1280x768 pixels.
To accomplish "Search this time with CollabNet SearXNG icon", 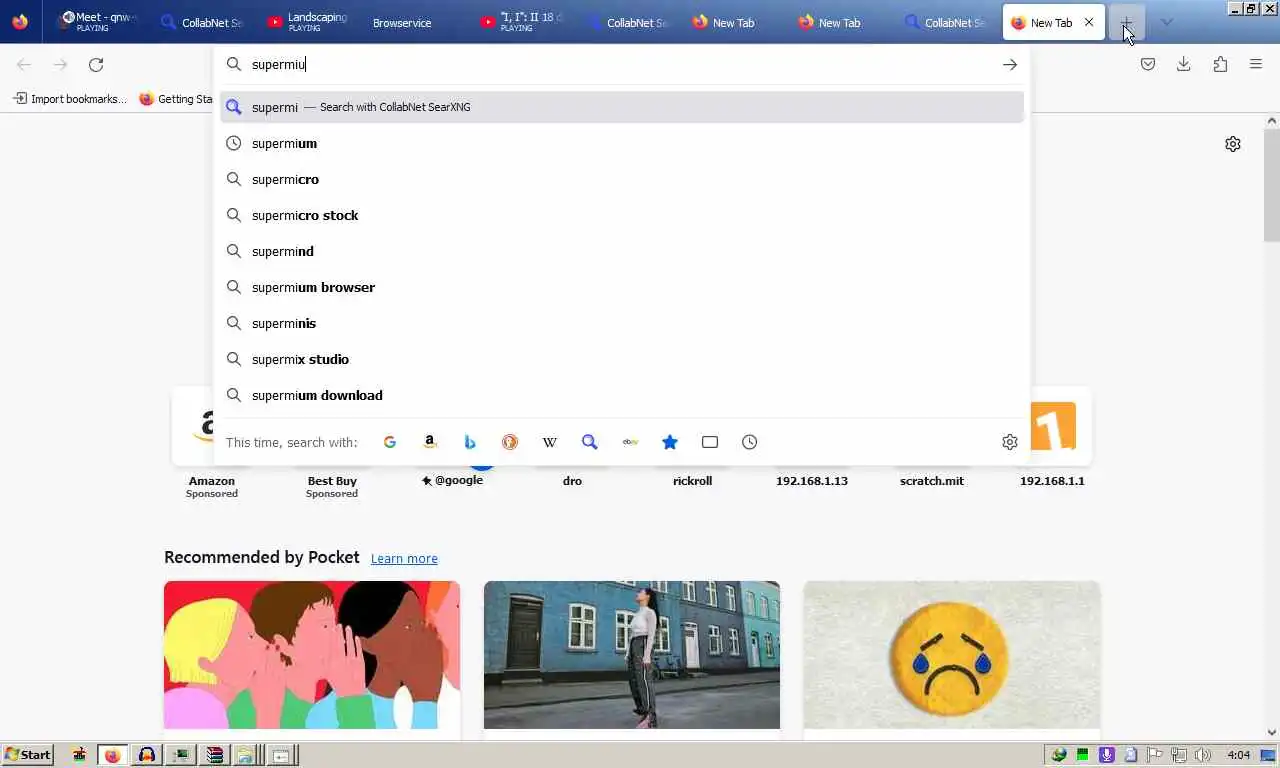I will (x=590, y=442).
